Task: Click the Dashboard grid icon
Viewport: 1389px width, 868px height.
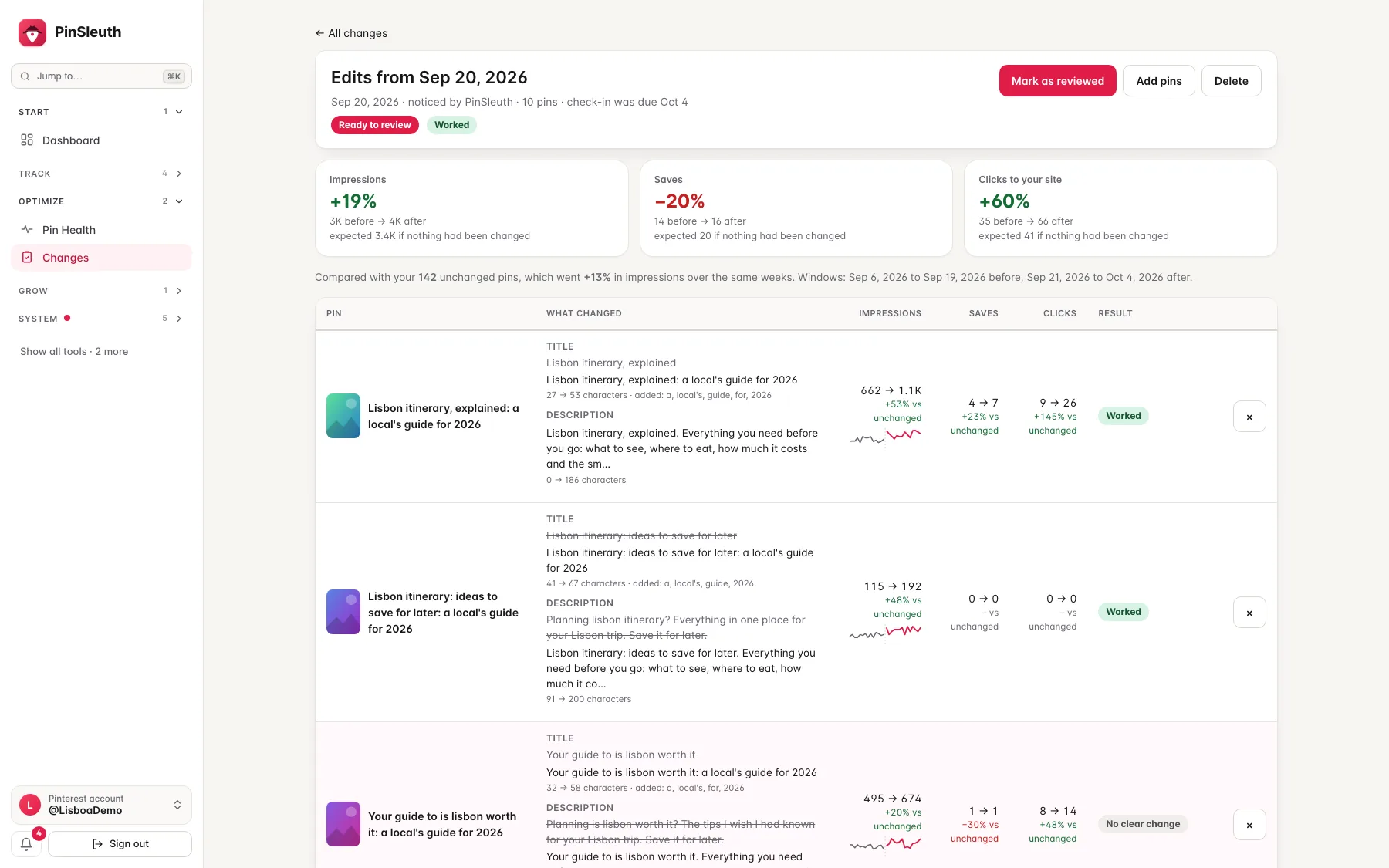Action: tap(27, 140)
